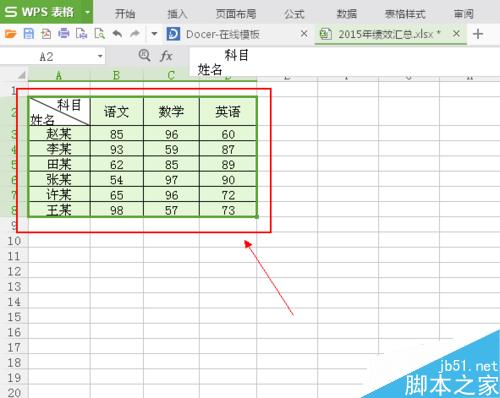This screenshot has width=500, height=398.
Task: Open the 审阅 ribbon tab
Action: pos(464,14)
